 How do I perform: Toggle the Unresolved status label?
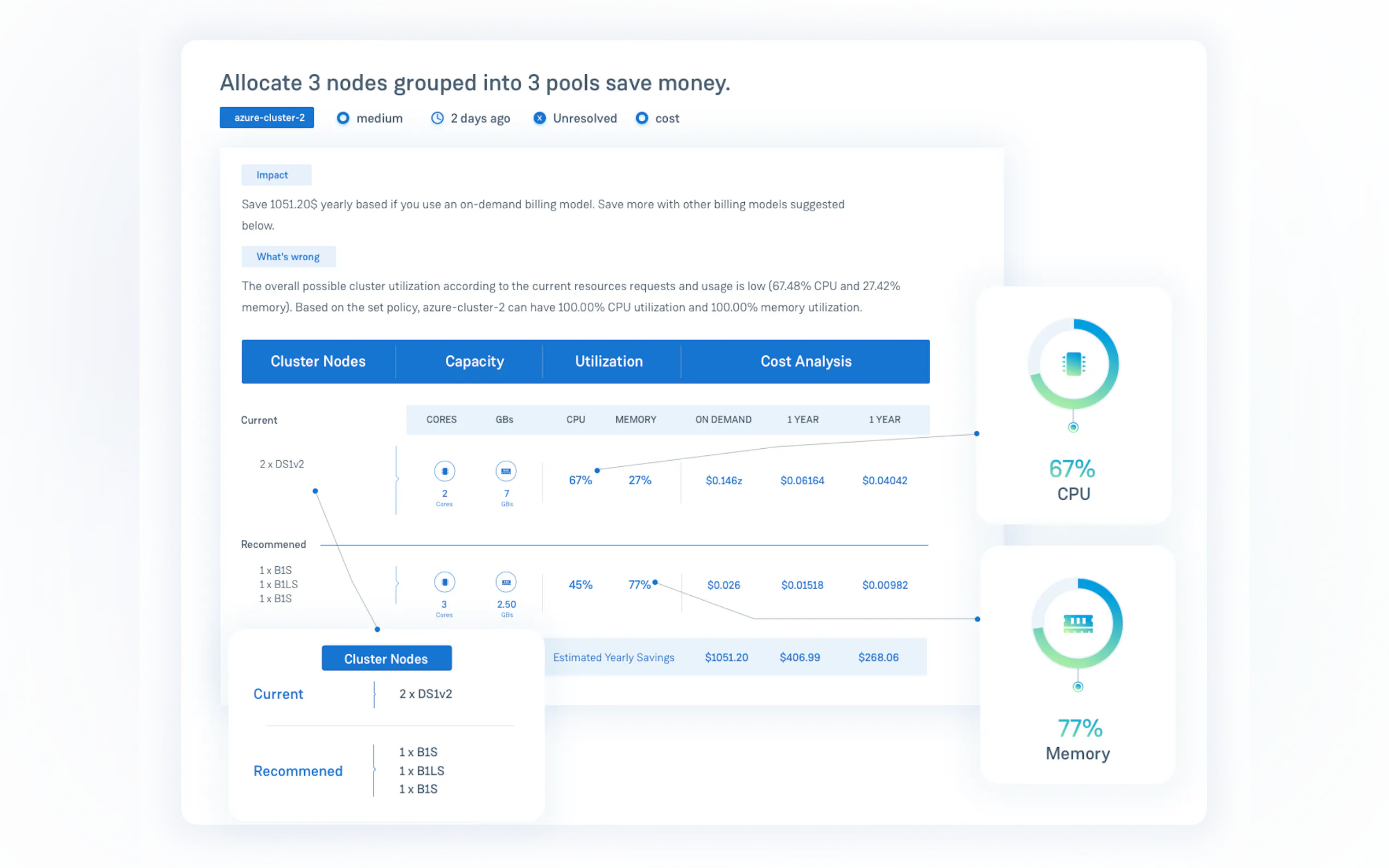[585, 118]
